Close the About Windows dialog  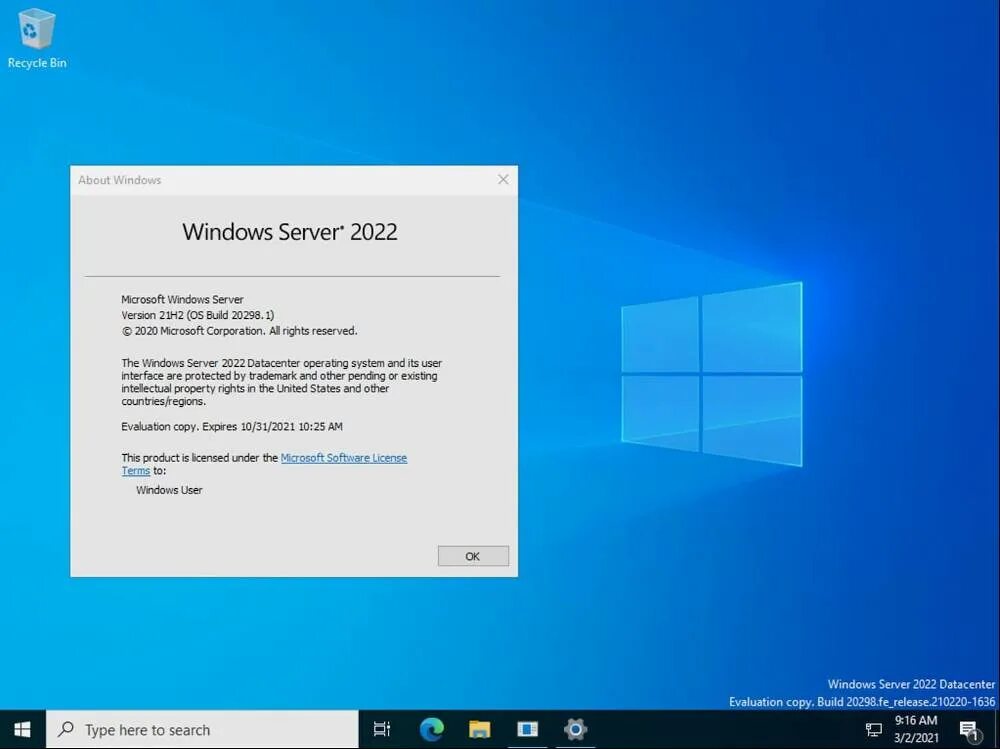503,179
